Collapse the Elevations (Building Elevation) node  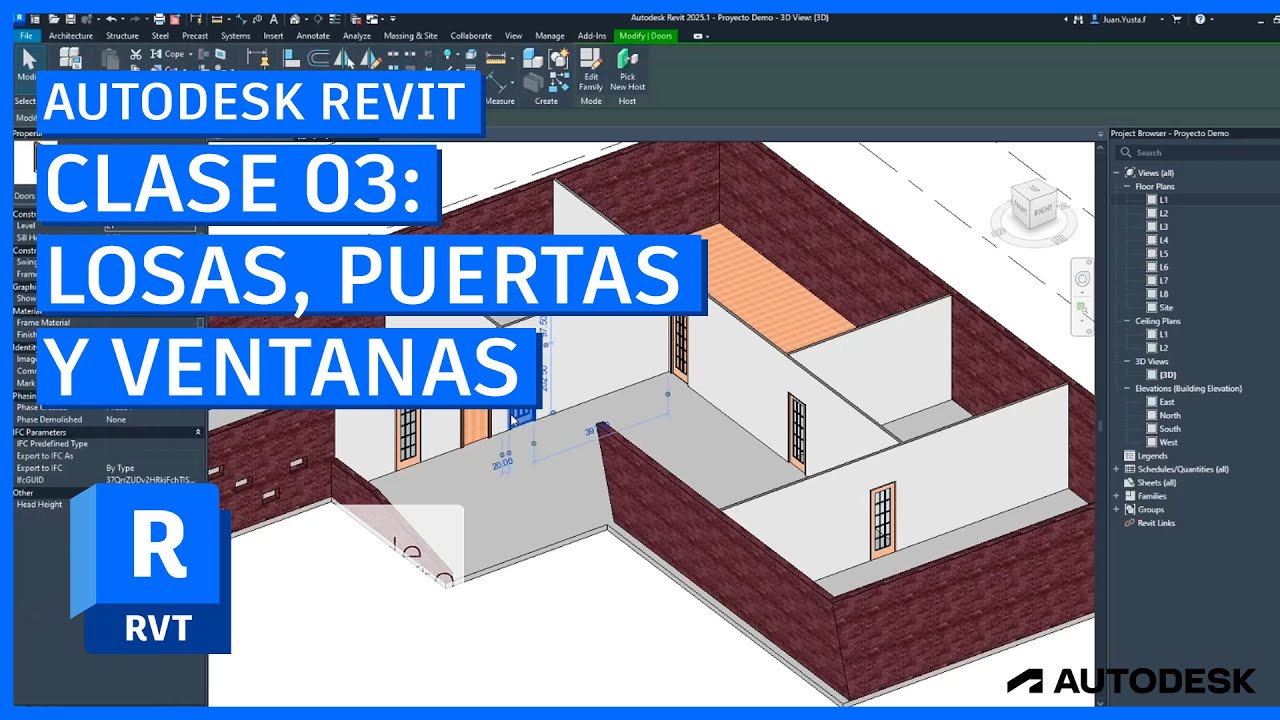point(1127,388)
